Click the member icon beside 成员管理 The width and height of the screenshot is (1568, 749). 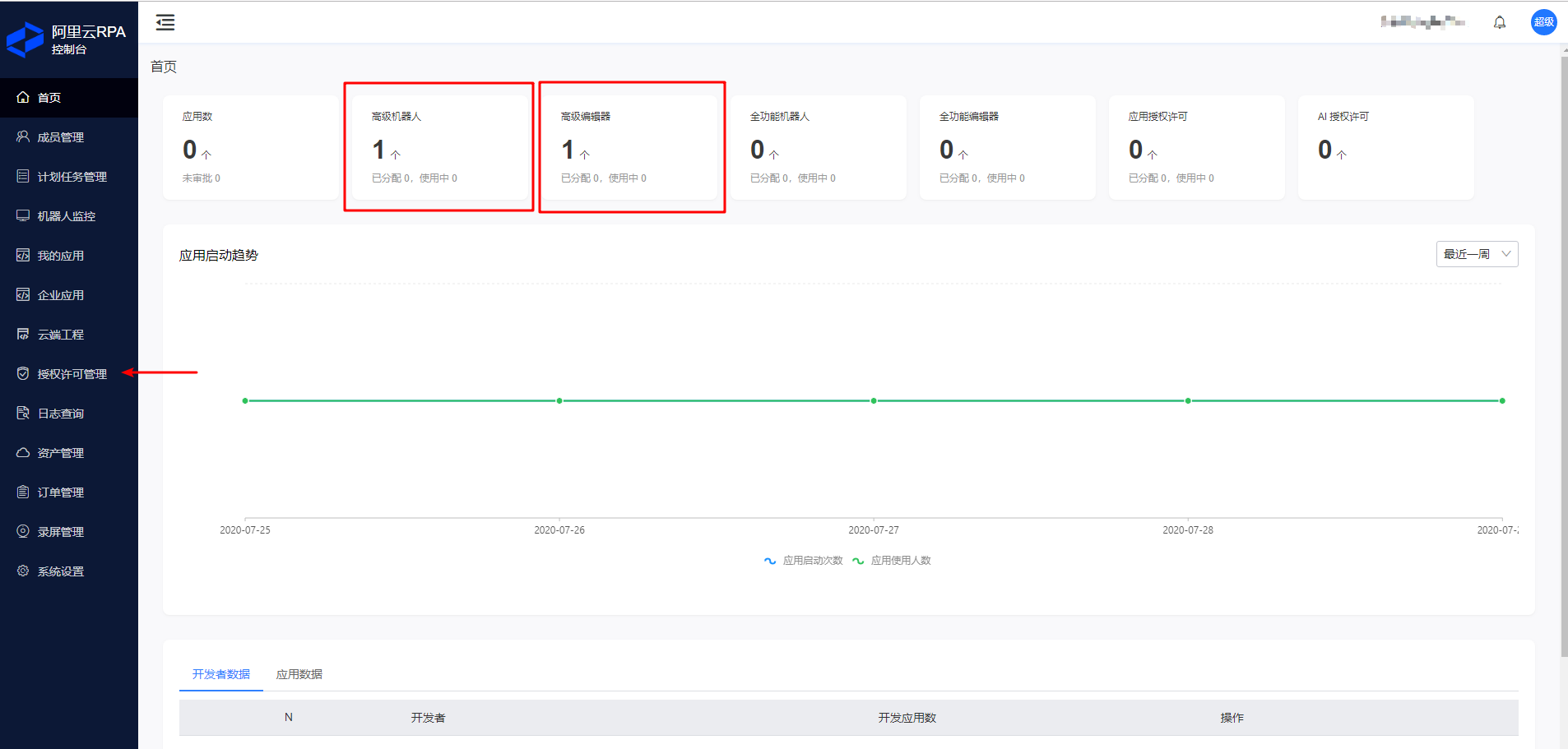pyautogui.click(x=23, y=136)
